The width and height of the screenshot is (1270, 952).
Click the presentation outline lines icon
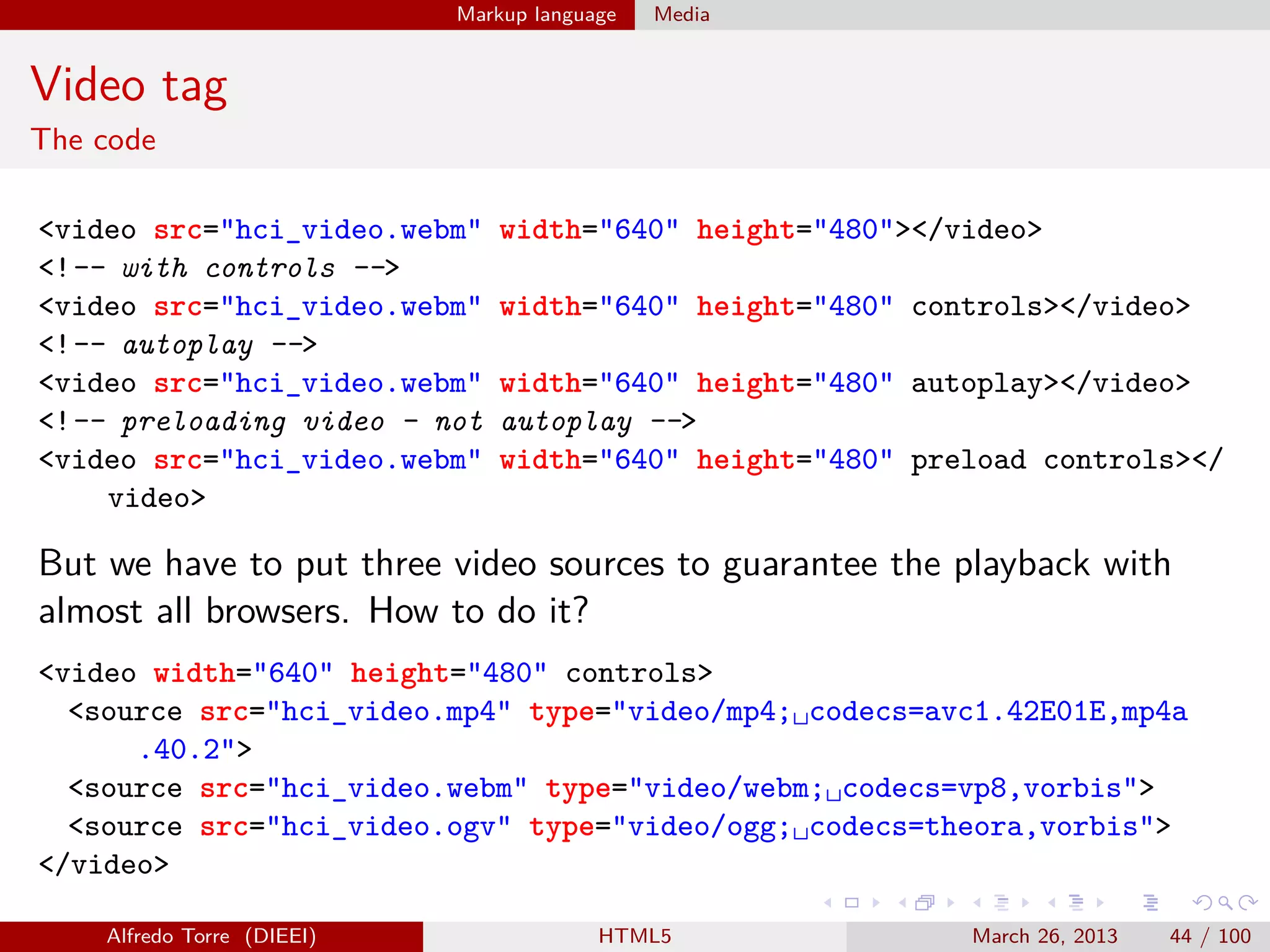click(x=1151, y=902)
